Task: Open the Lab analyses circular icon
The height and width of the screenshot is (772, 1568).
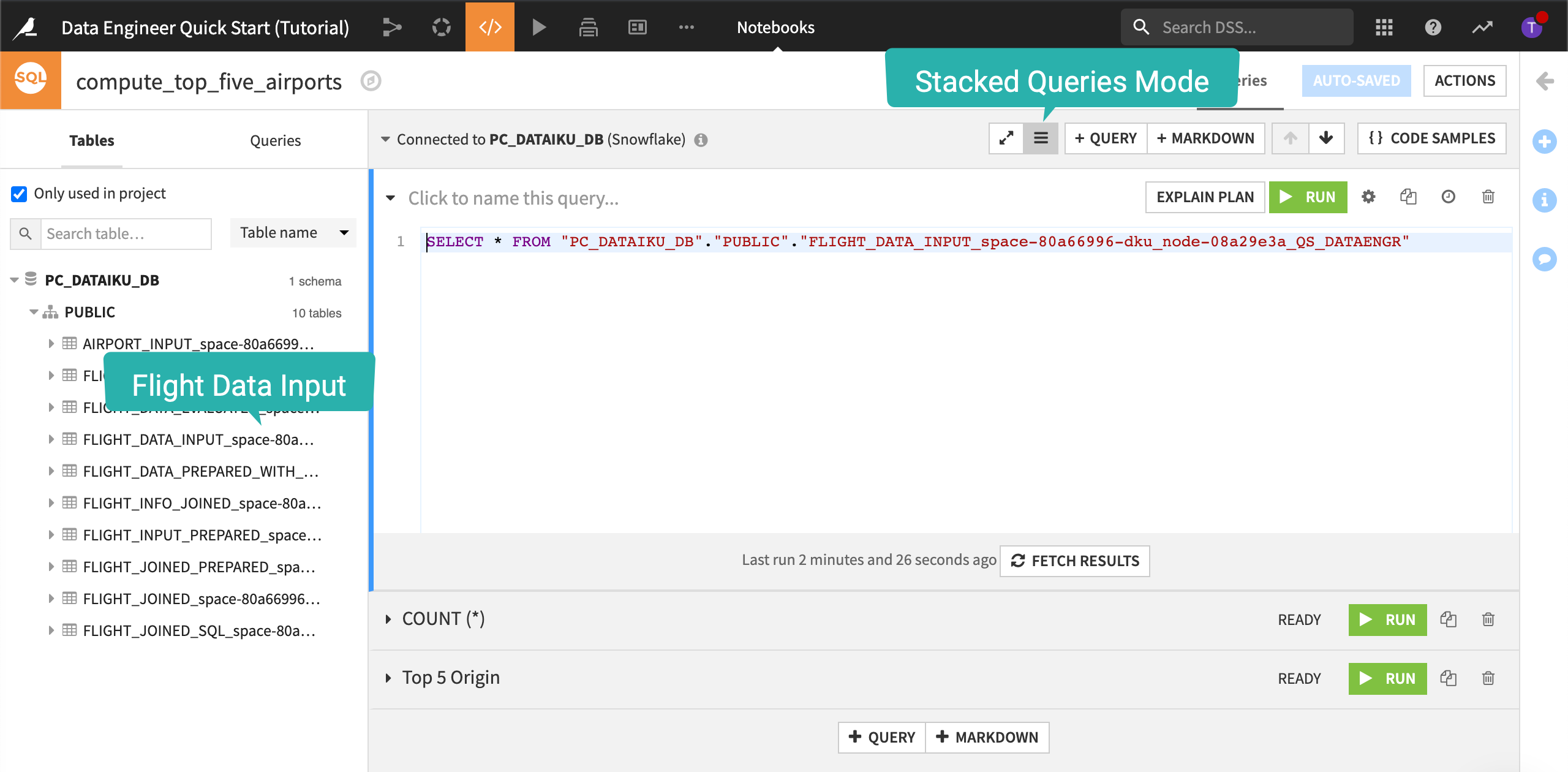Action: 441,27
